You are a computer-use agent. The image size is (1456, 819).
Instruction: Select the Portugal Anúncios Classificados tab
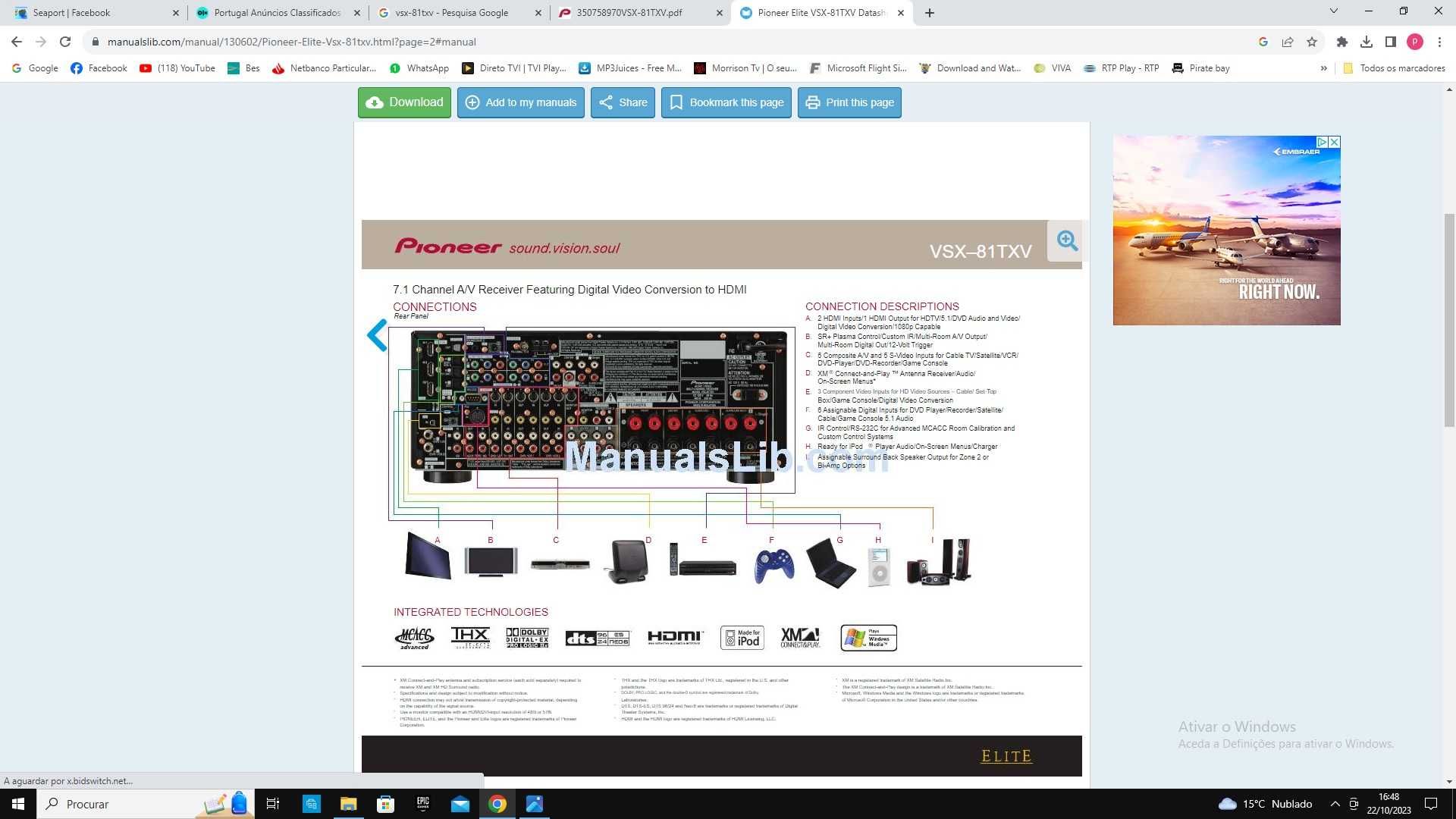click(x=276, y=12)
